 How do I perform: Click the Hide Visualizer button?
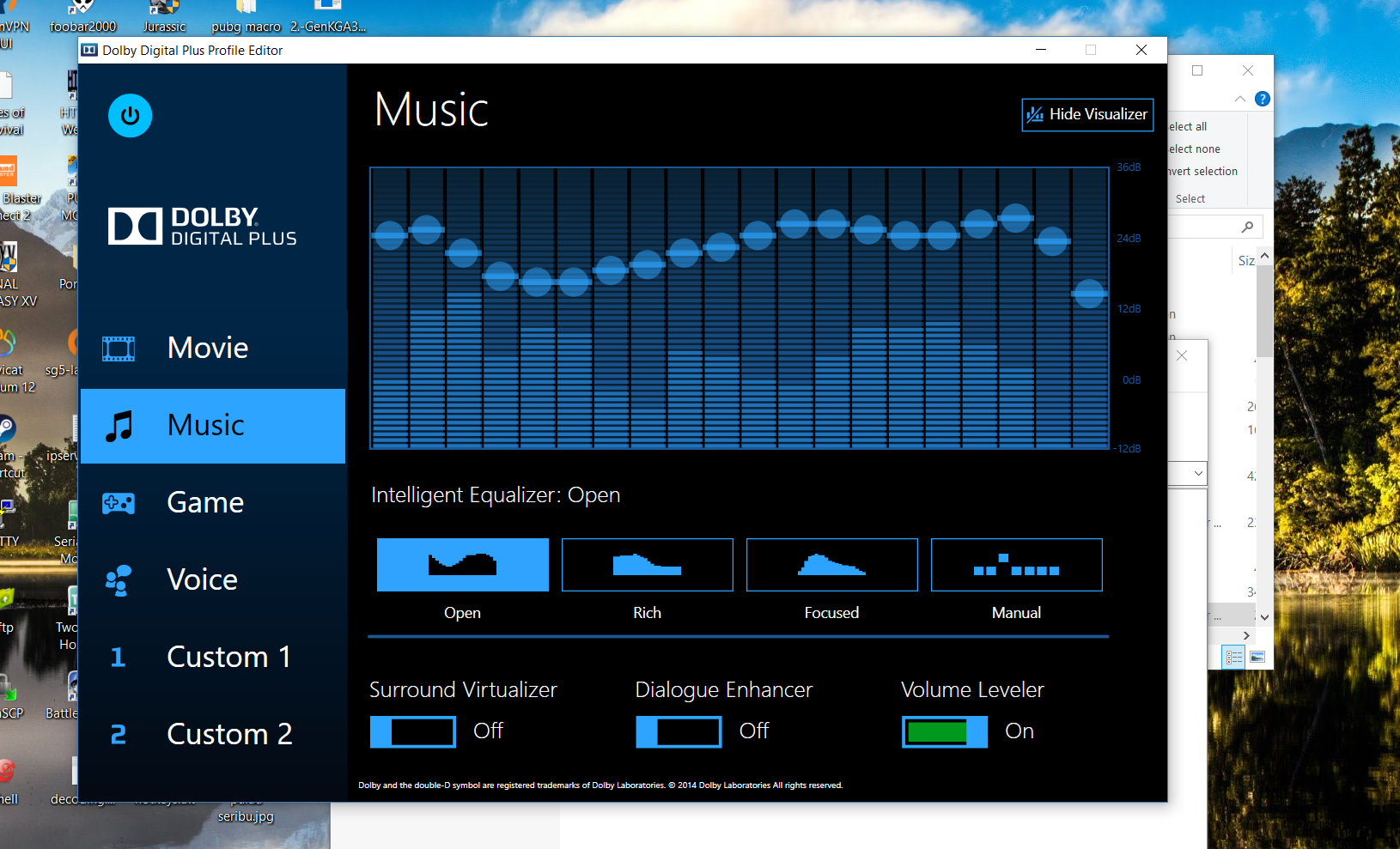(x=1087, y=114)
